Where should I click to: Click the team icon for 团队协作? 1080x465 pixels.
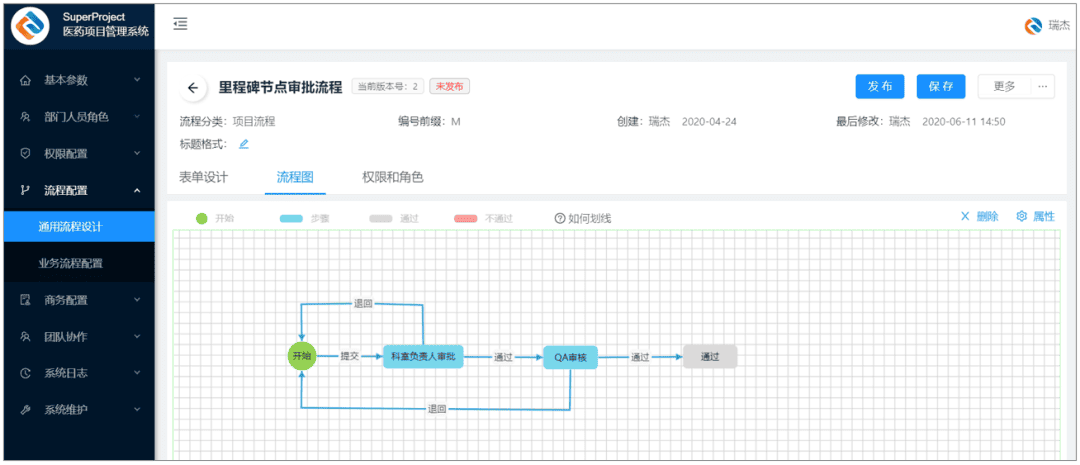[25, 337]
